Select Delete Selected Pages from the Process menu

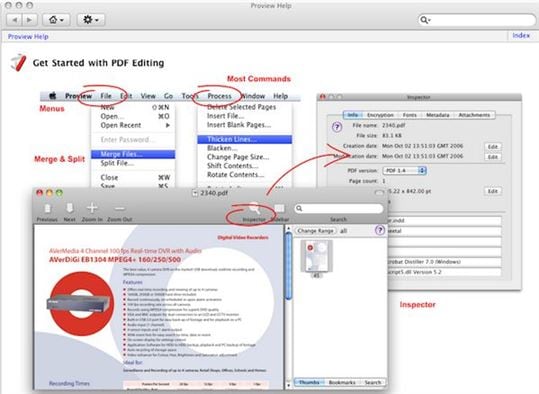pyautogui.click(x=245, y=107)
